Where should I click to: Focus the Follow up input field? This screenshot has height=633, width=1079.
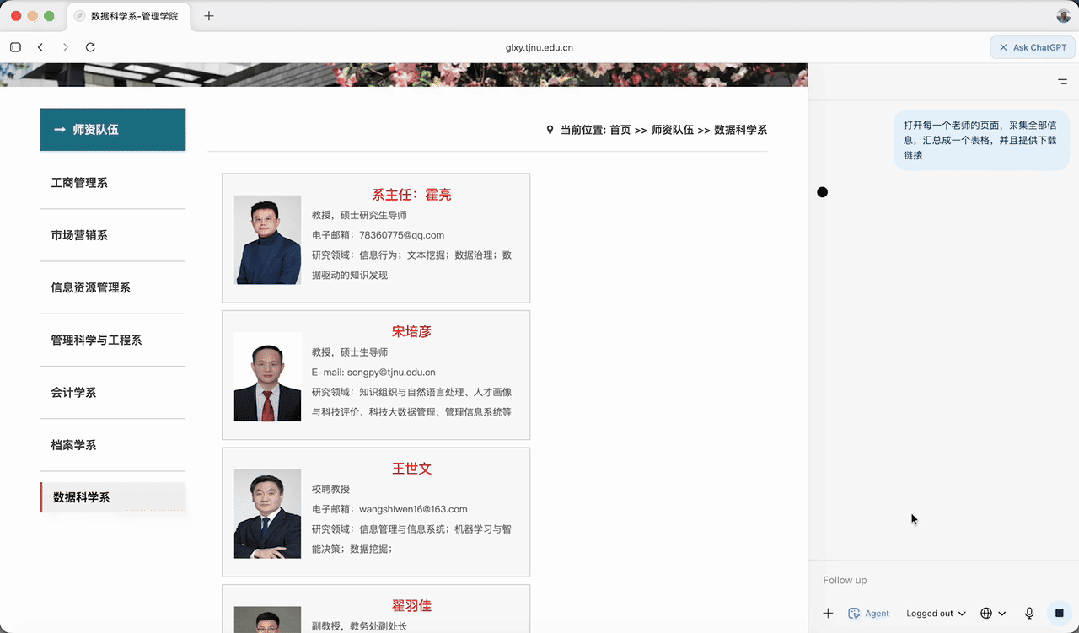(943, 580)
